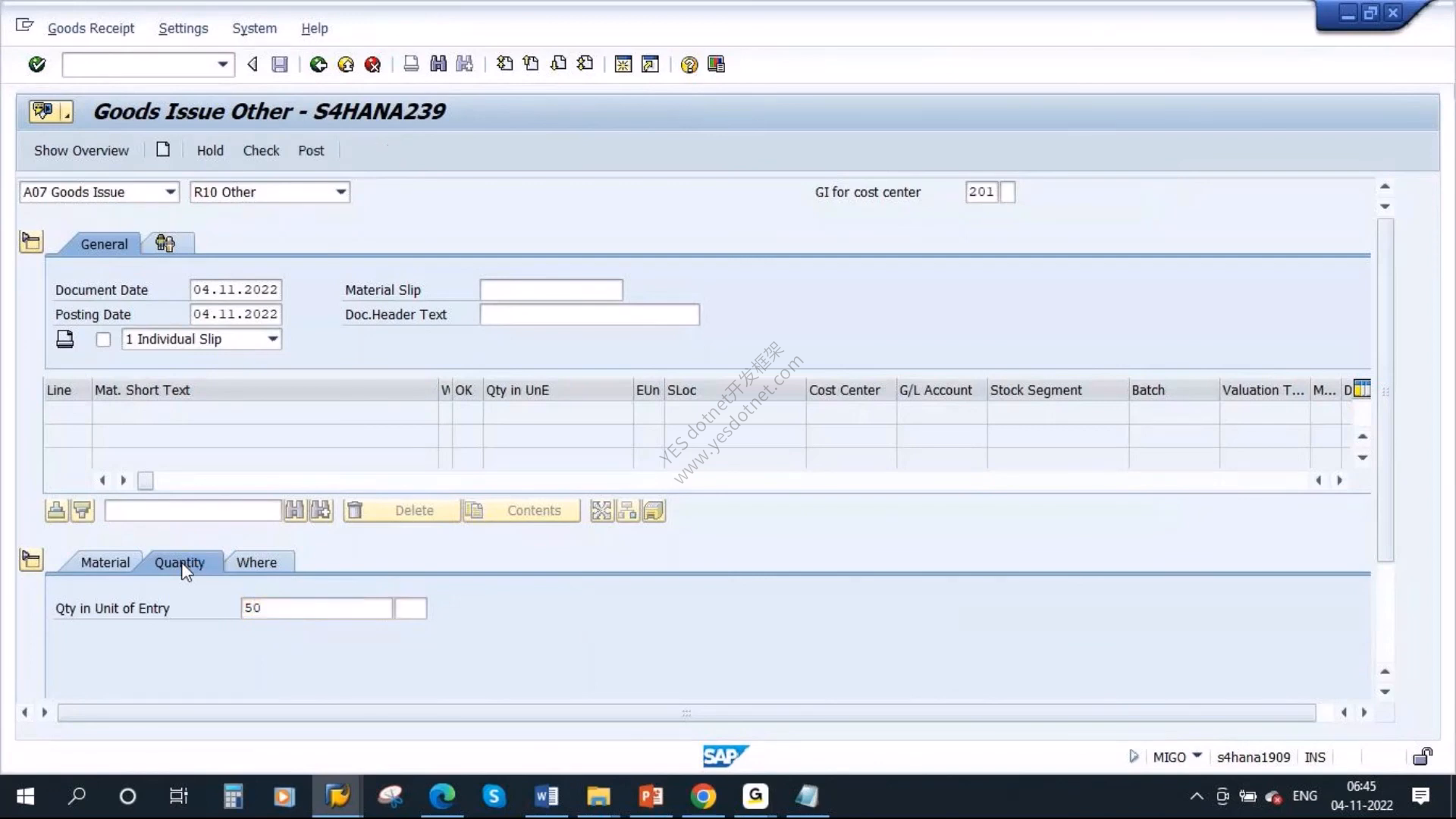Click the green Enter checkmark icon
Image resolution: width=1456 pixels, height=819 pixels.
(x=36, y=64)
